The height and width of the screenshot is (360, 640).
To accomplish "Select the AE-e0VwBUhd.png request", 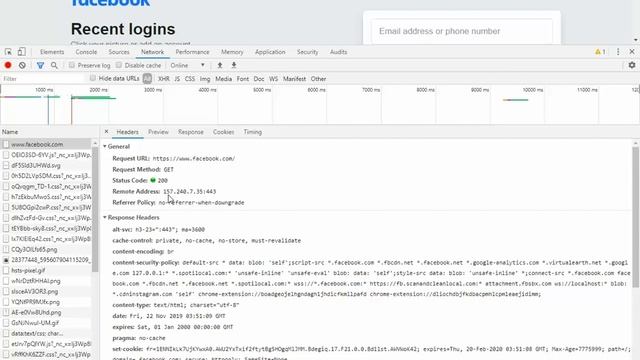I will pyautogui.click(x=36, y=312).
